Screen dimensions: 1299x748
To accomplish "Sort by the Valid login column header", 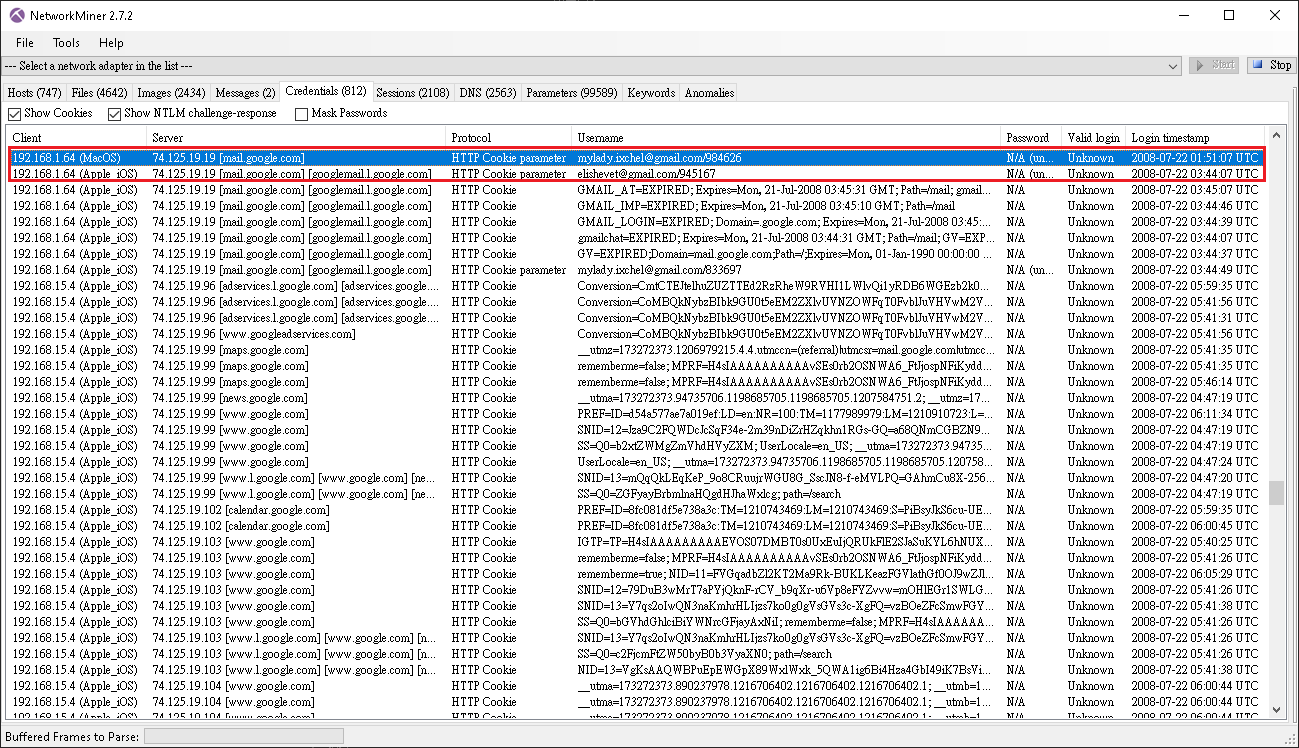I will 1094,137.
